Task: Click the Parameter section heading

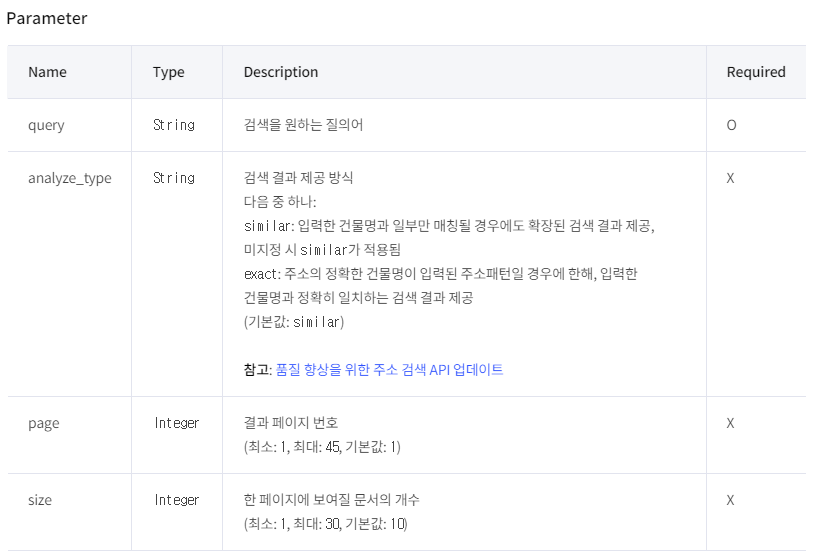Action: 47,18
